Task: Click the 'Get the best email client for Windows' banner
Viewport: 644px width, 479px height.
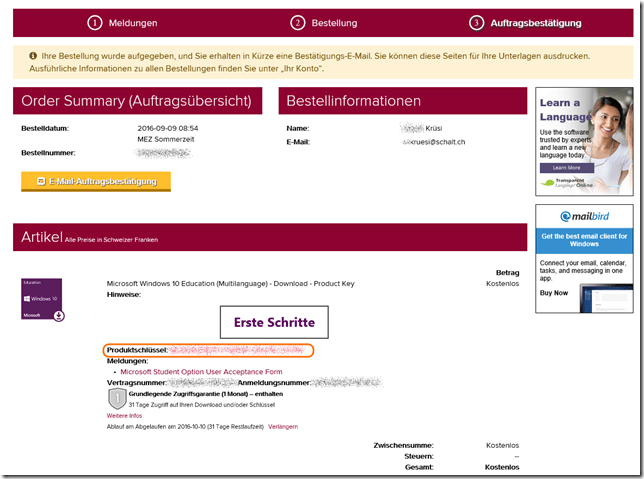Action: (584, 240)
